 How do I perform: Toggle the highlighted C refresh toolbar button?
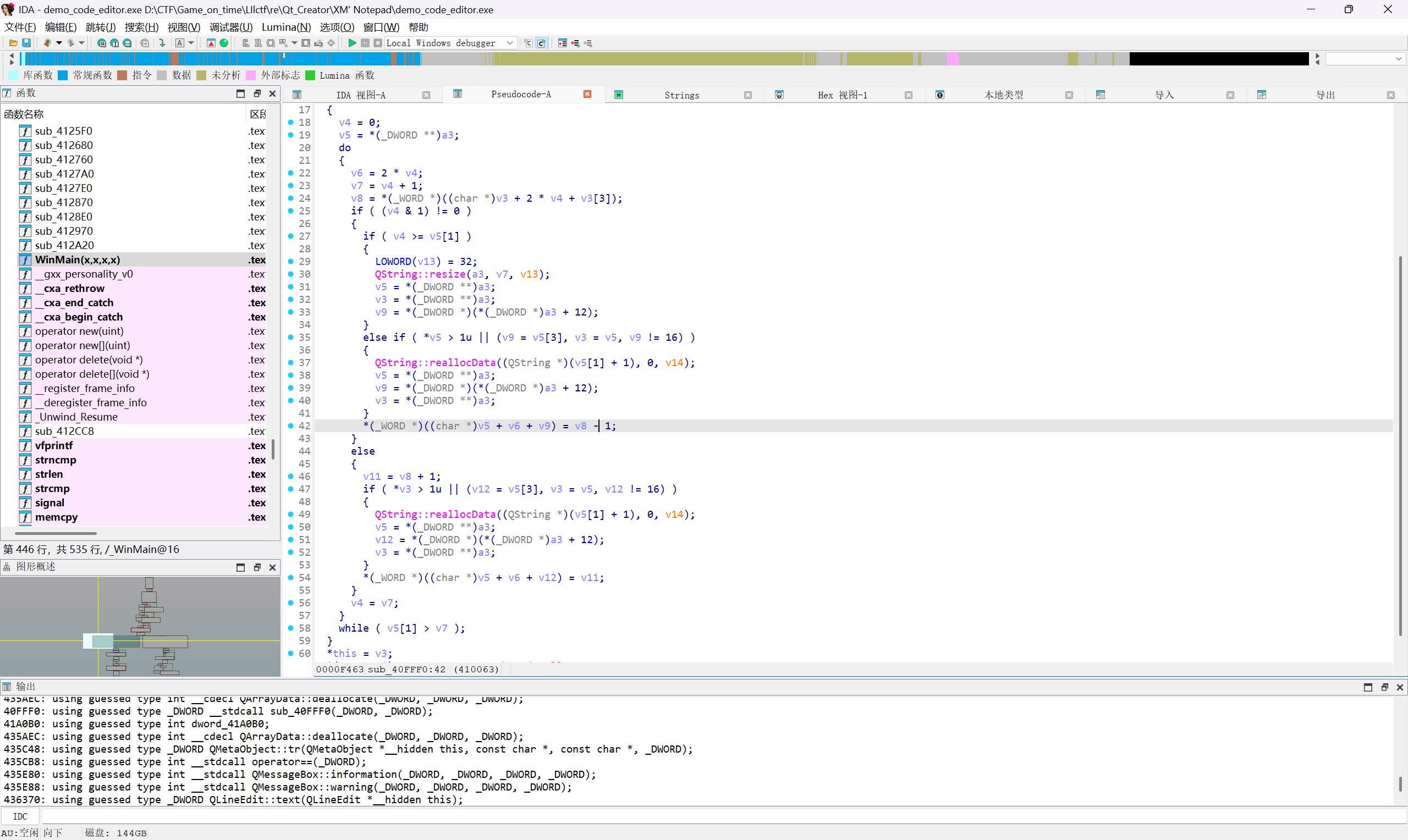click(542, 43)
